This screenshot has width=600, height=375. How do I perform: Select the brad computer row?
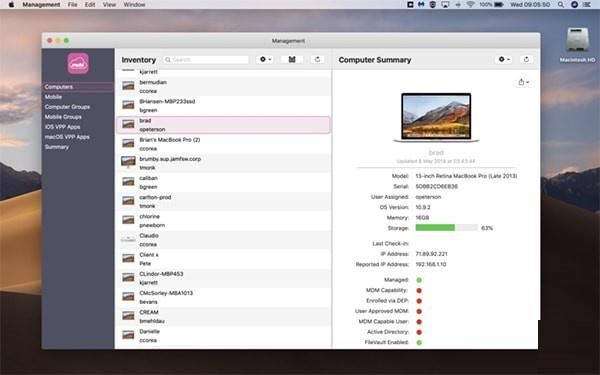coord(223,125)
